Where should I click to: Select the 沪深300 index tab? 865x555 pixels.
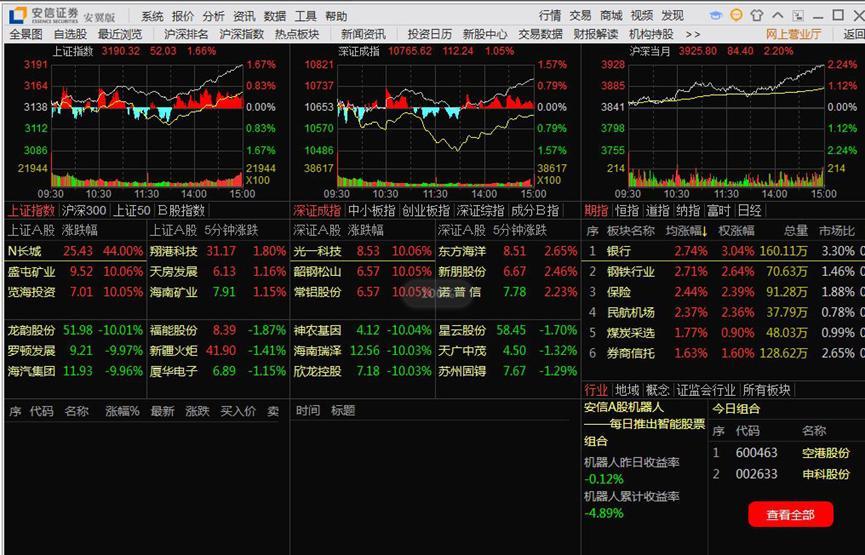point(83,210)
